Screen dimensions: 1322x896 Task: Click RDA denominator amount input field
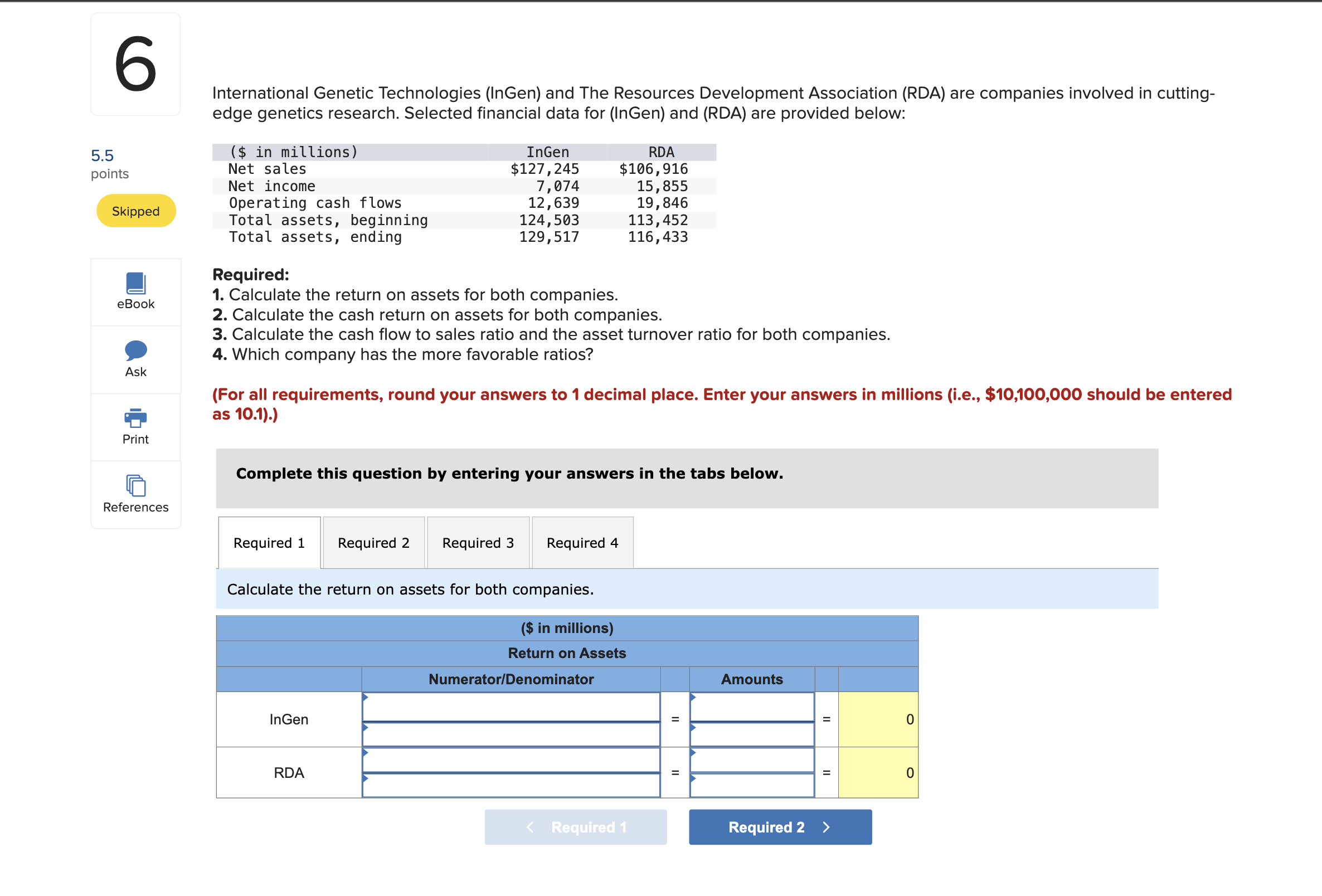pyautogui.click(x=751, y=785)
